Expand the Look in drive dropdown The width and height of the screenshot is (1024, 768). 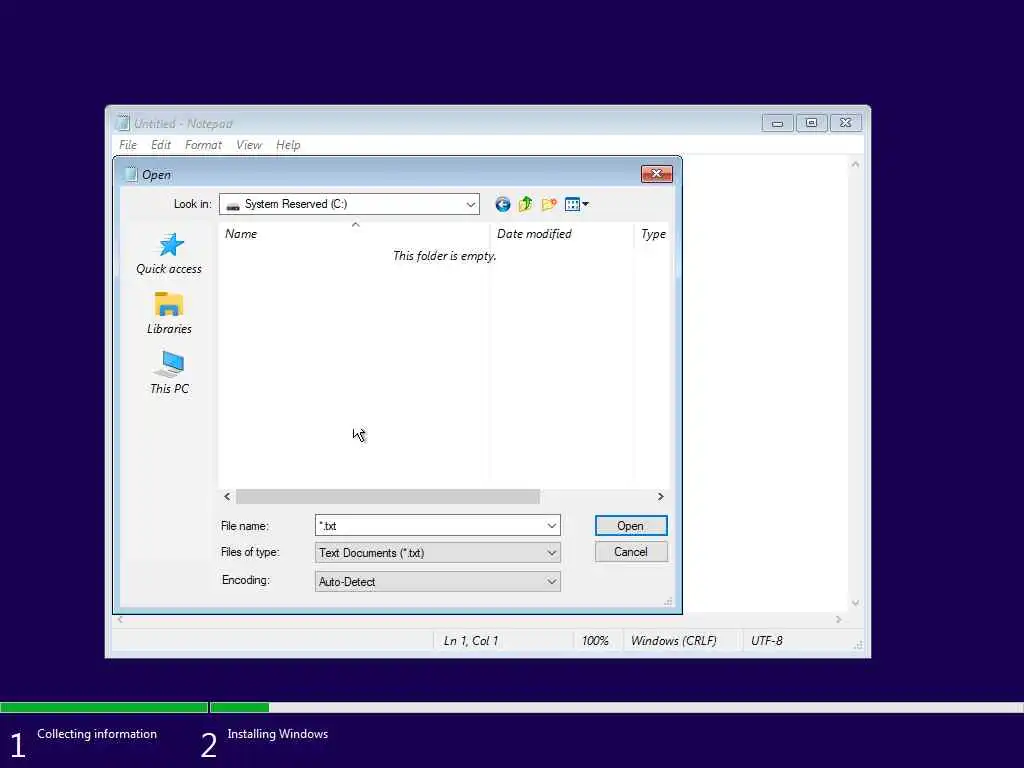tap(470, 204)
